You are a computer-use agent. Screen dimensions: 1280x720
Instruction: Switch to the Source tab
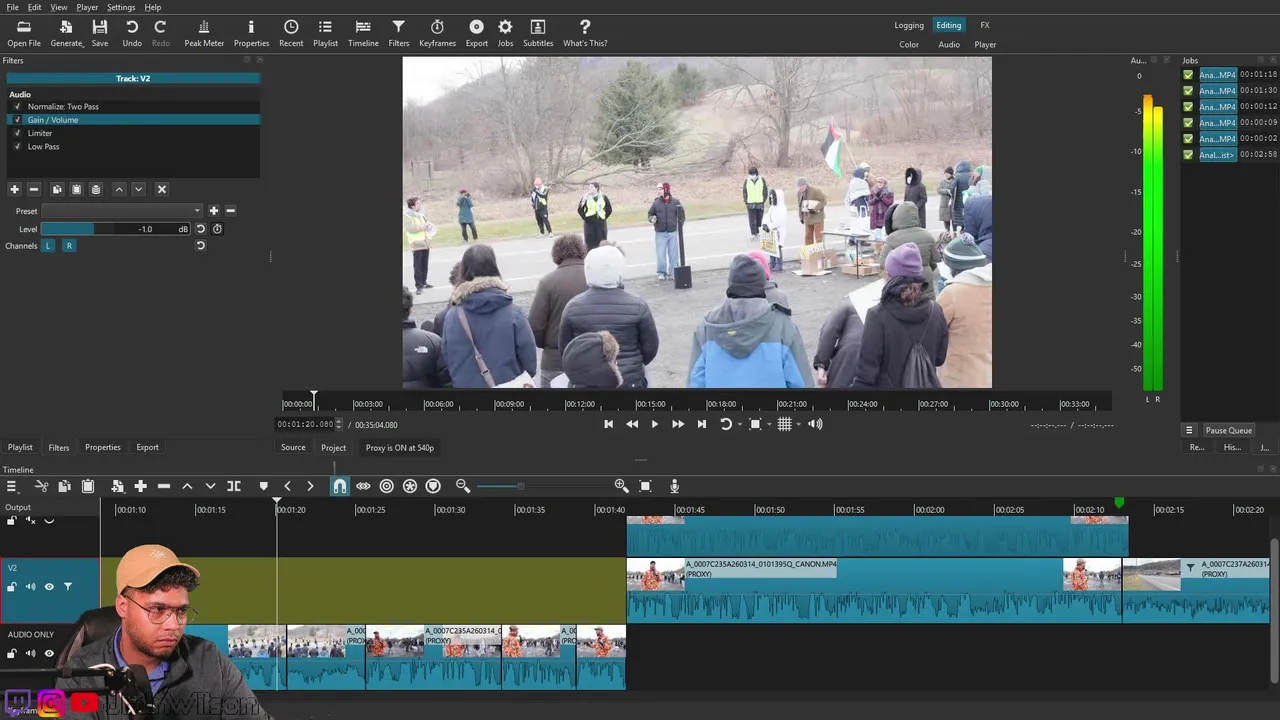click(293, 447)
